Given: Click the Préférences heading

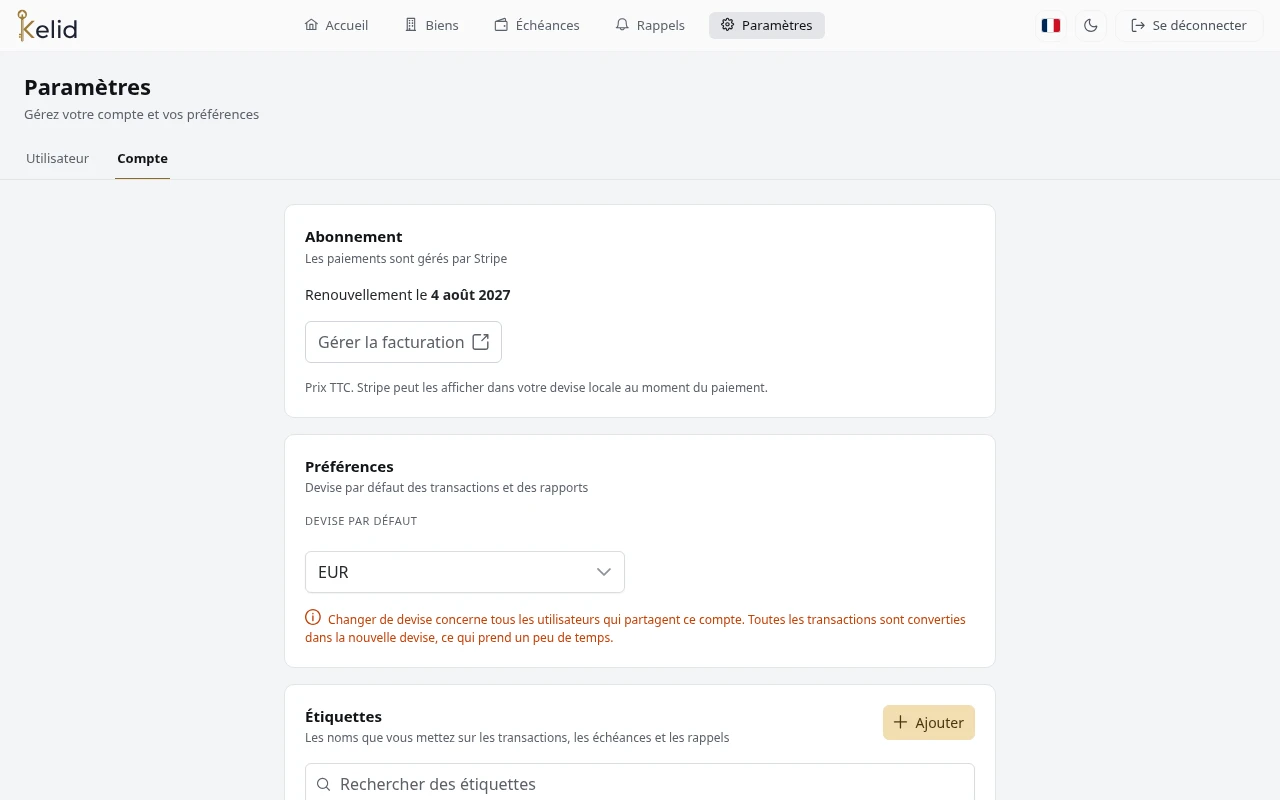Looking at the screenshot, I should tap(349, 467).
